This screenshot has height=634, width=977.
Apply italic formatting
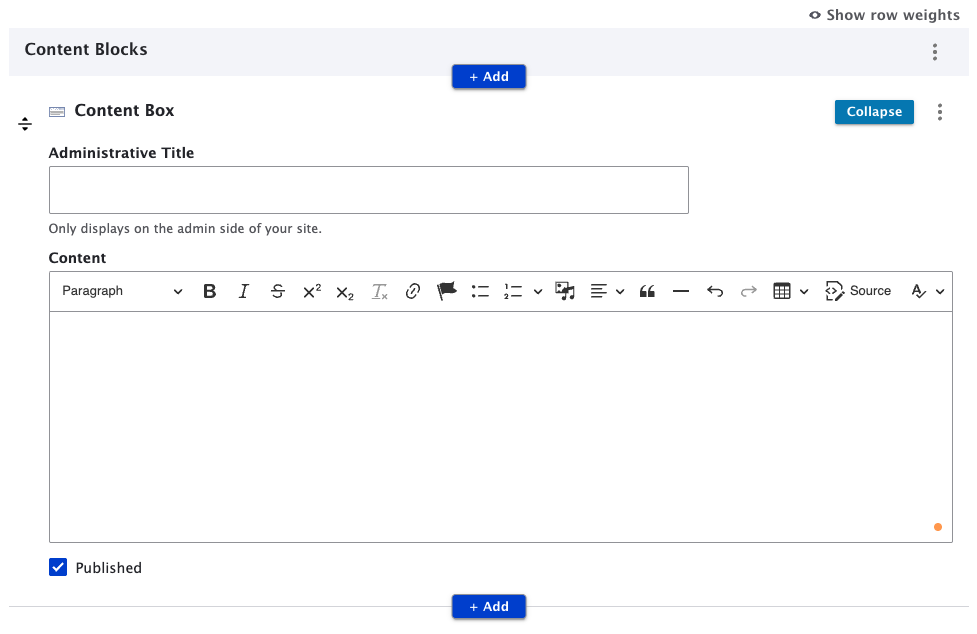coord(244,291)
